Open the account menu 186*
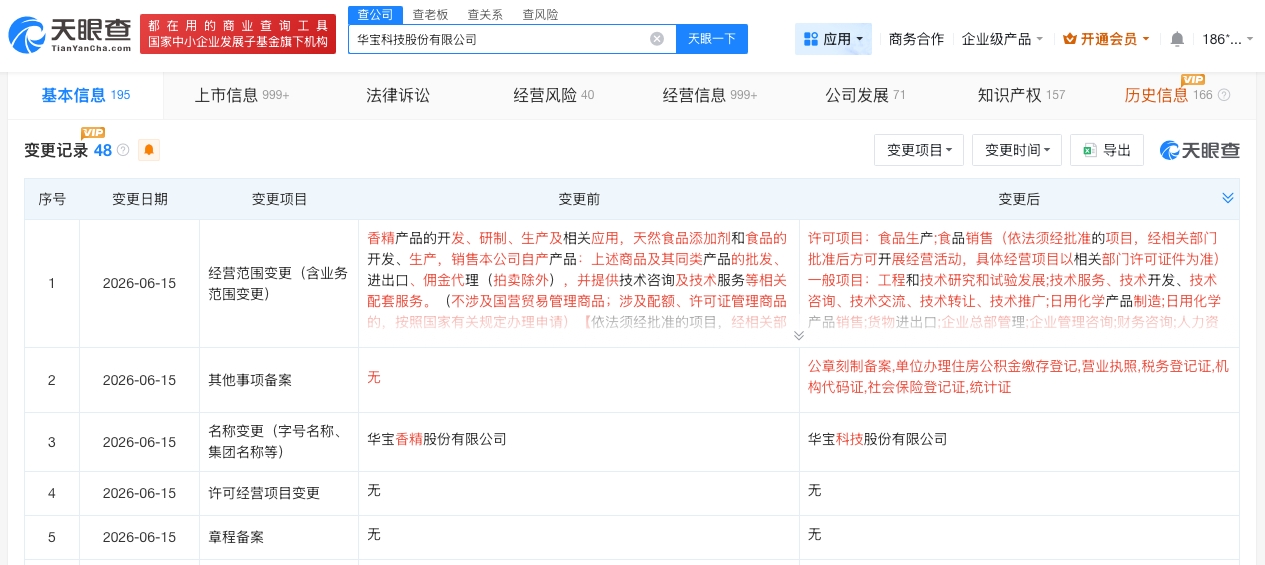The image size is (1265, 565). [1227, 39]
